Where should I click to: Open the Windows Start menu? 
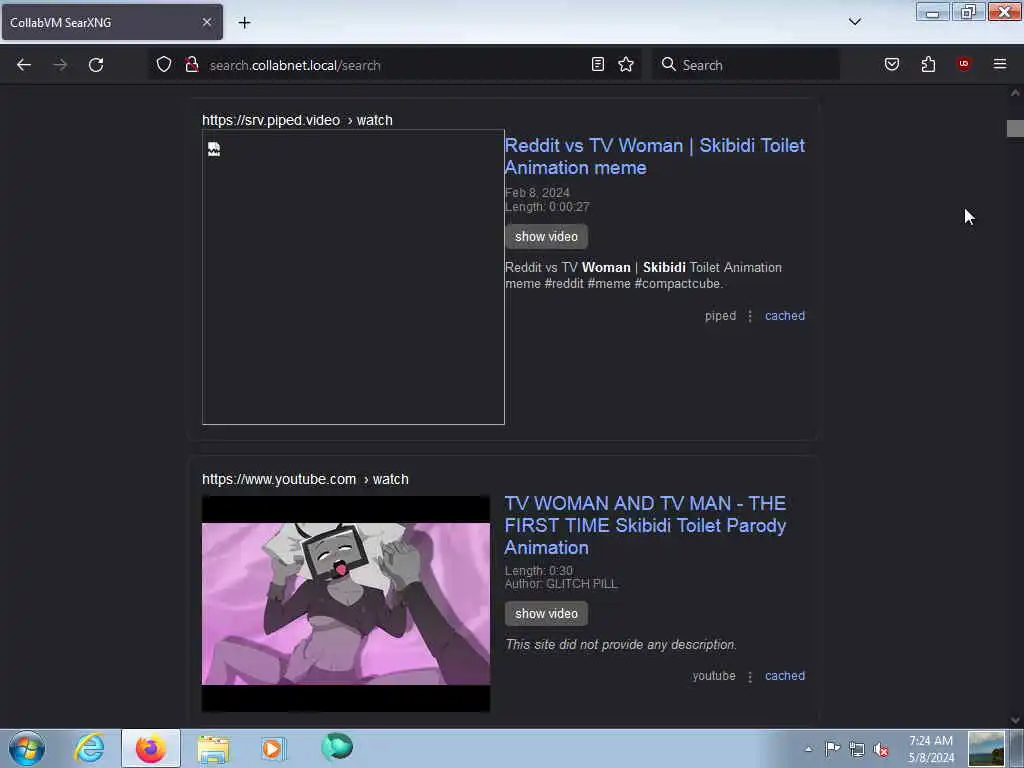[x=27, y=748]
